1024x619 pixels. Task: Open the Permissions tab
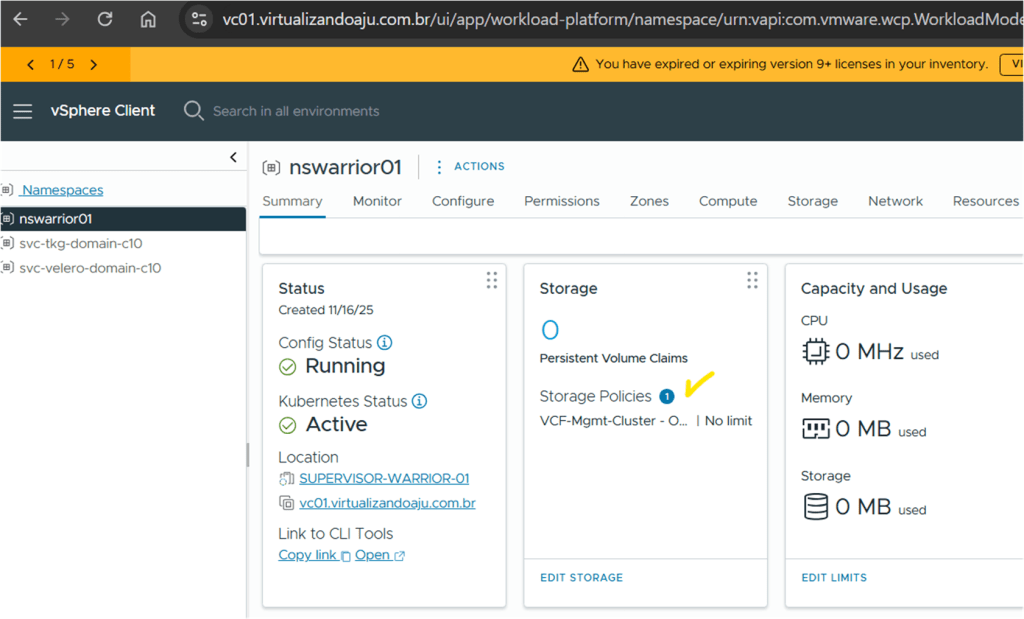click(561, 201)
